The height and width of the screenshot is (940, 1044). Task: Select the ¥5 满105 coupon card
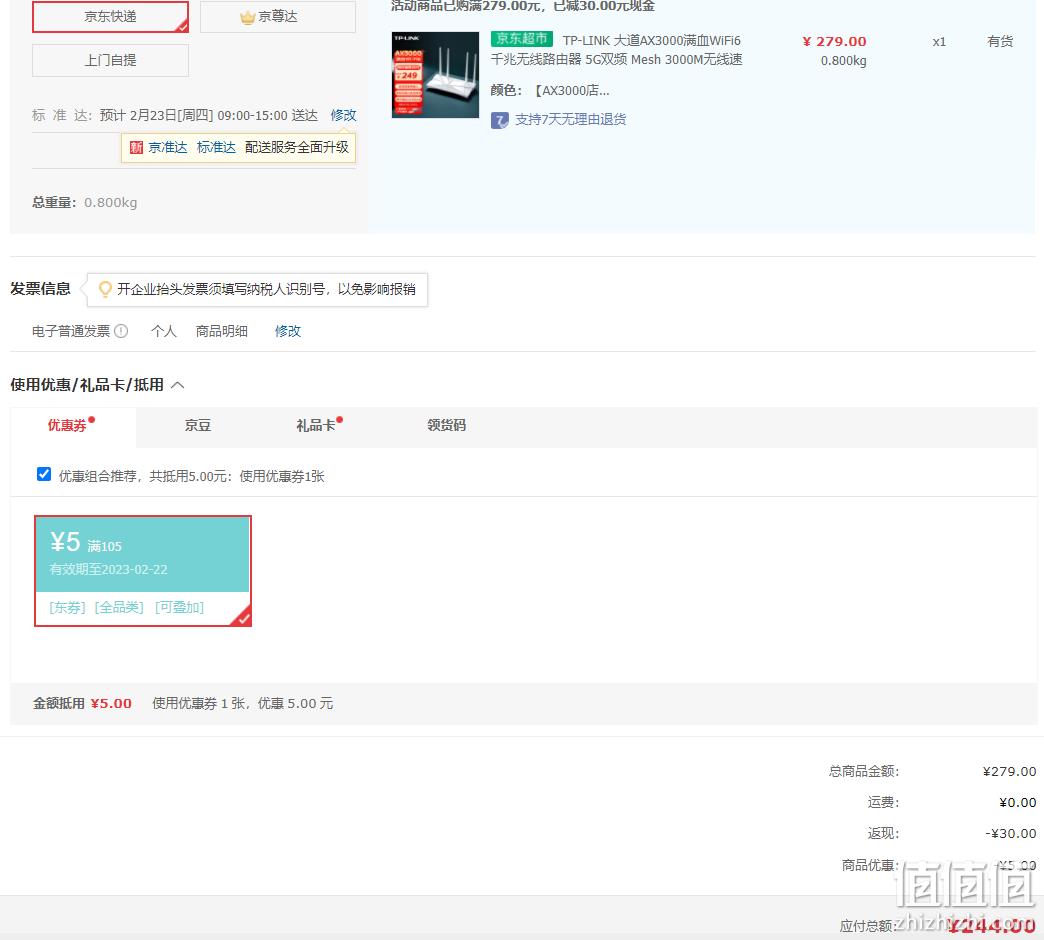coord(143,571)
